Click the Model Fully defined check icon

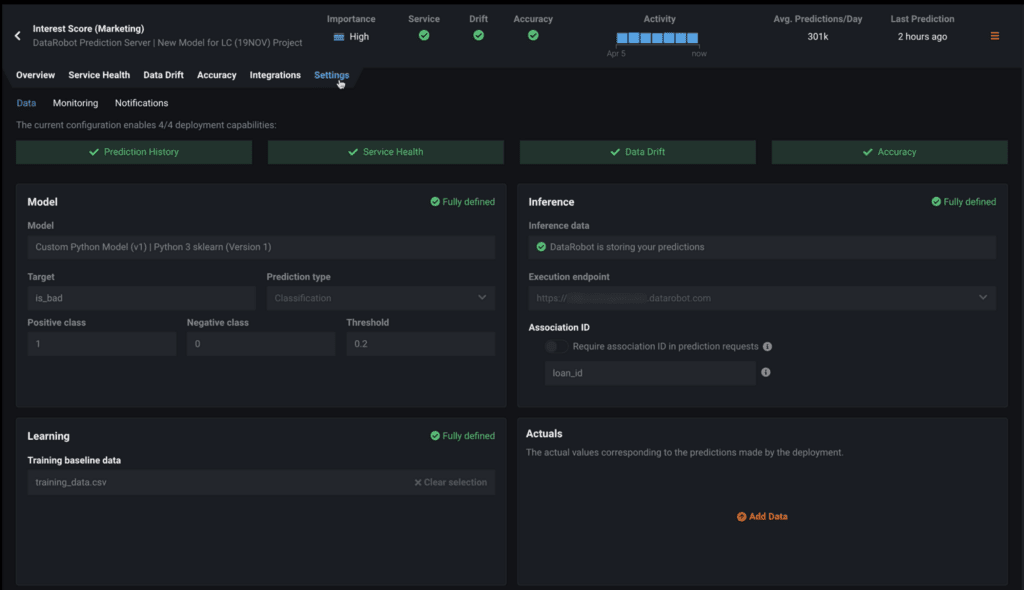click(435, 202)
